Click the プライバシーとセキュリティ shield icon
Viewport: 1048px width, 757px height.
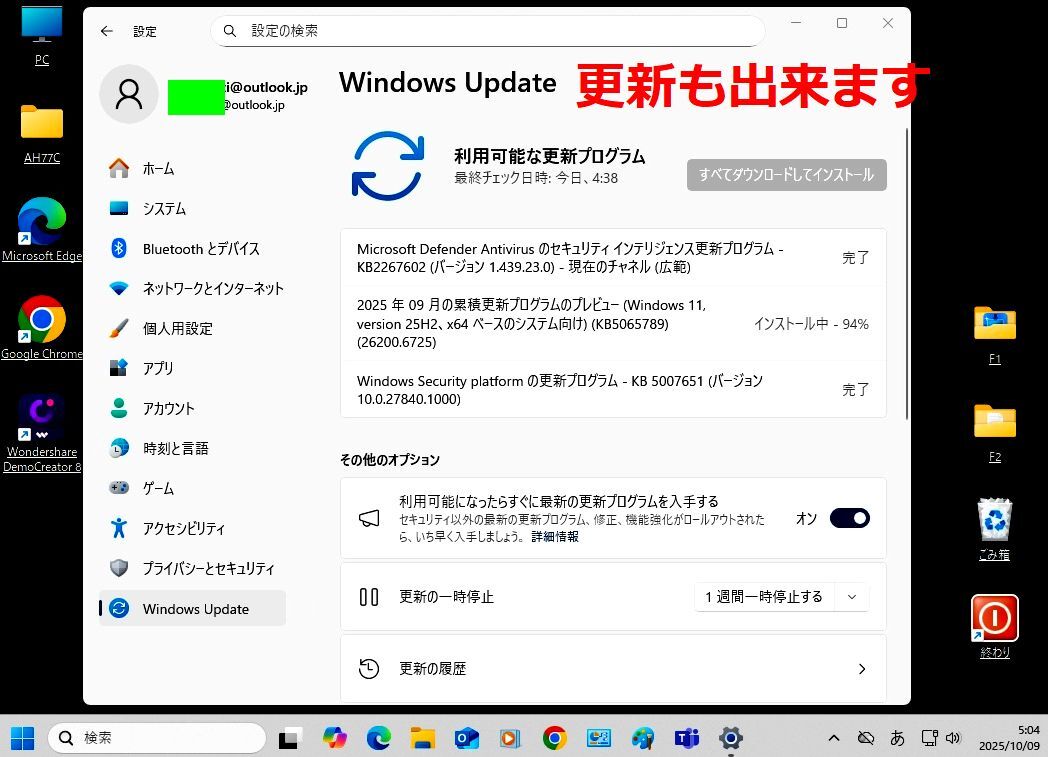[x=119, y=568]
